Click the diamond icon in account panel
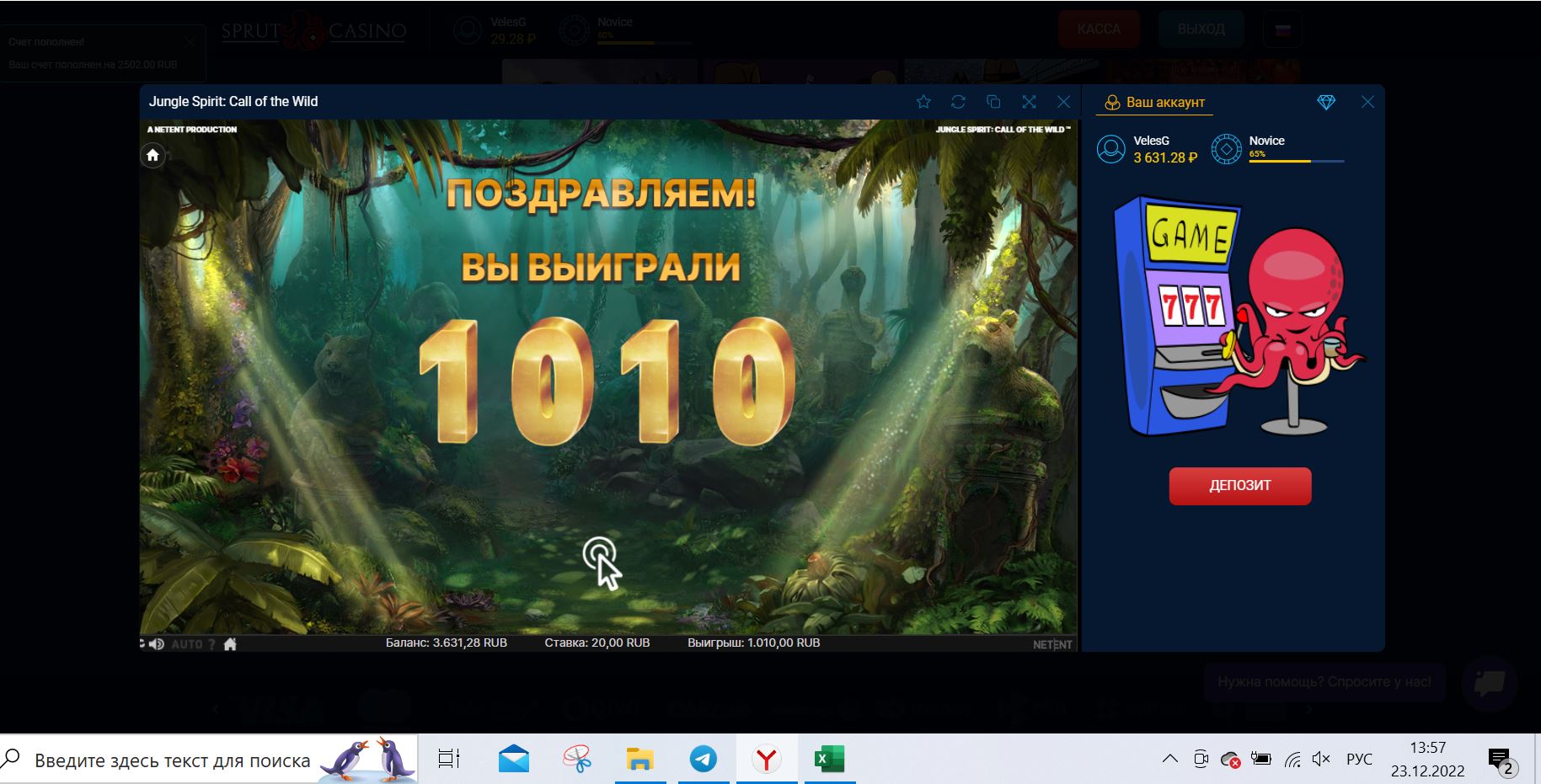The image size is (1541, 784). tap(1326, 102)
